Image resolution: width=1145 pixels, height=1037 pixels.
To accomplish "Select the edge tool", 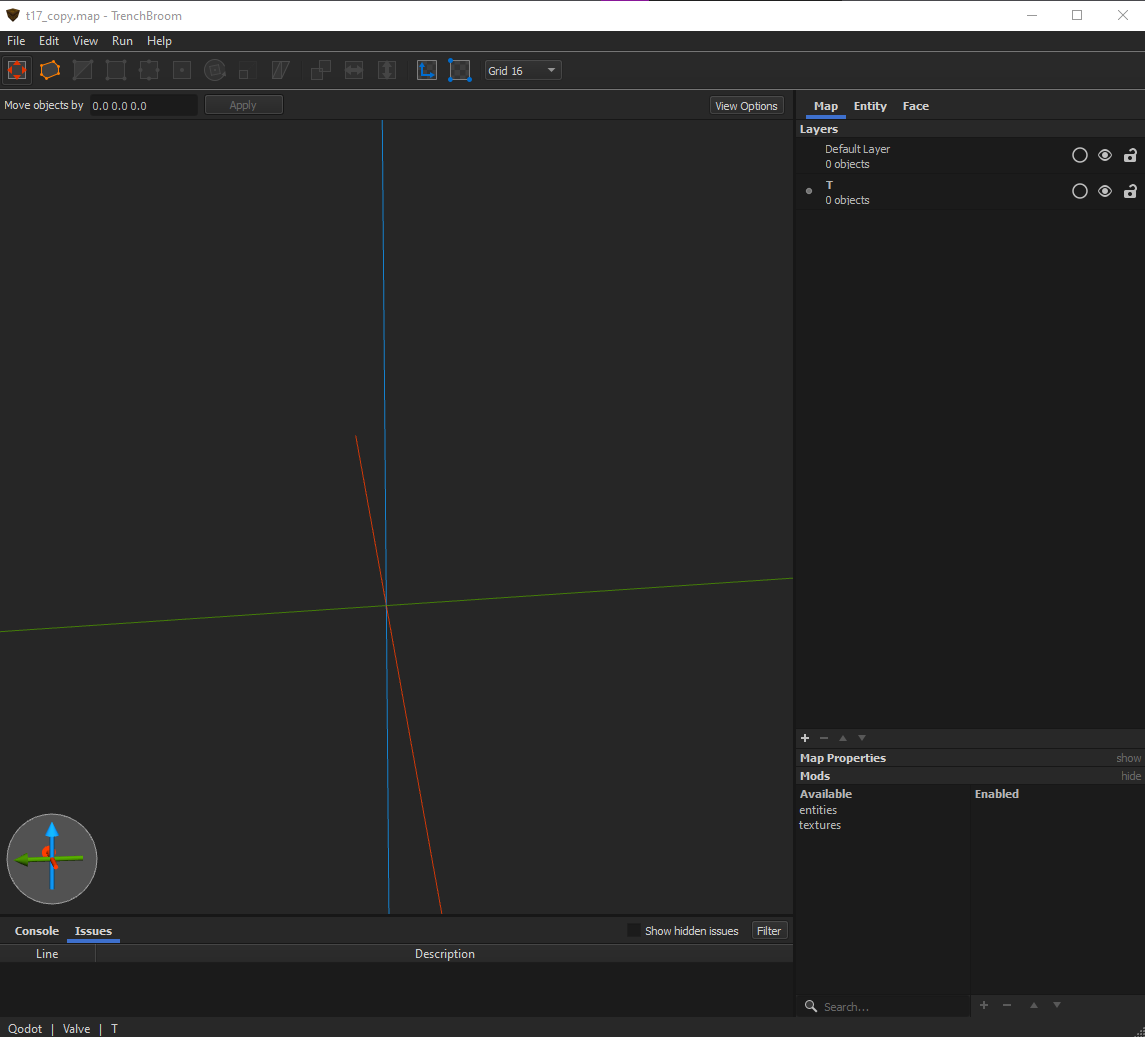I will point(149,70).
